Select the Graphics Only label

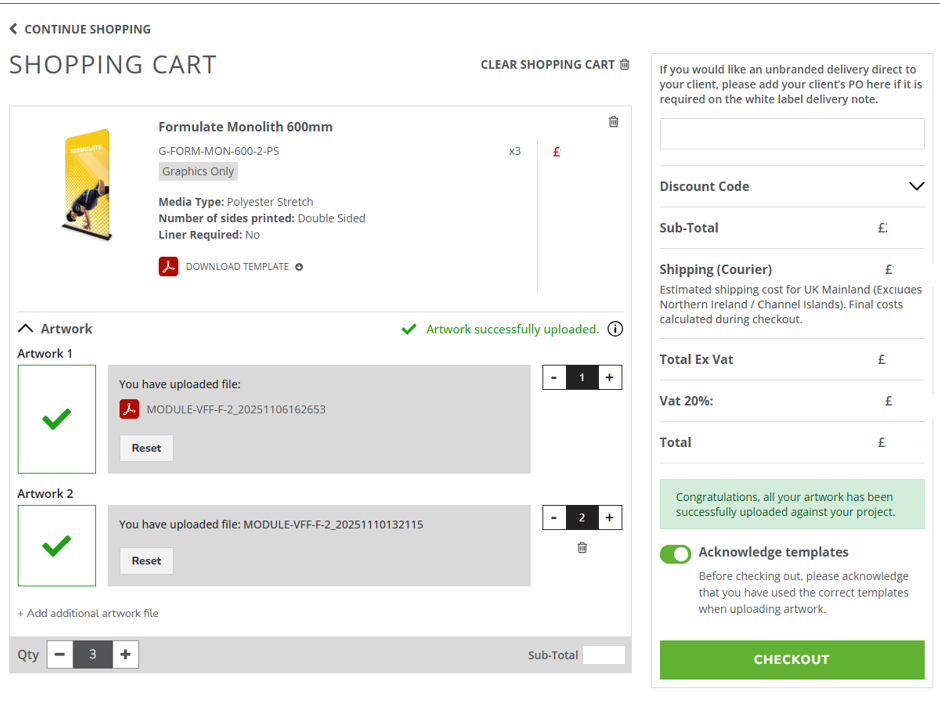coord(197,171)
